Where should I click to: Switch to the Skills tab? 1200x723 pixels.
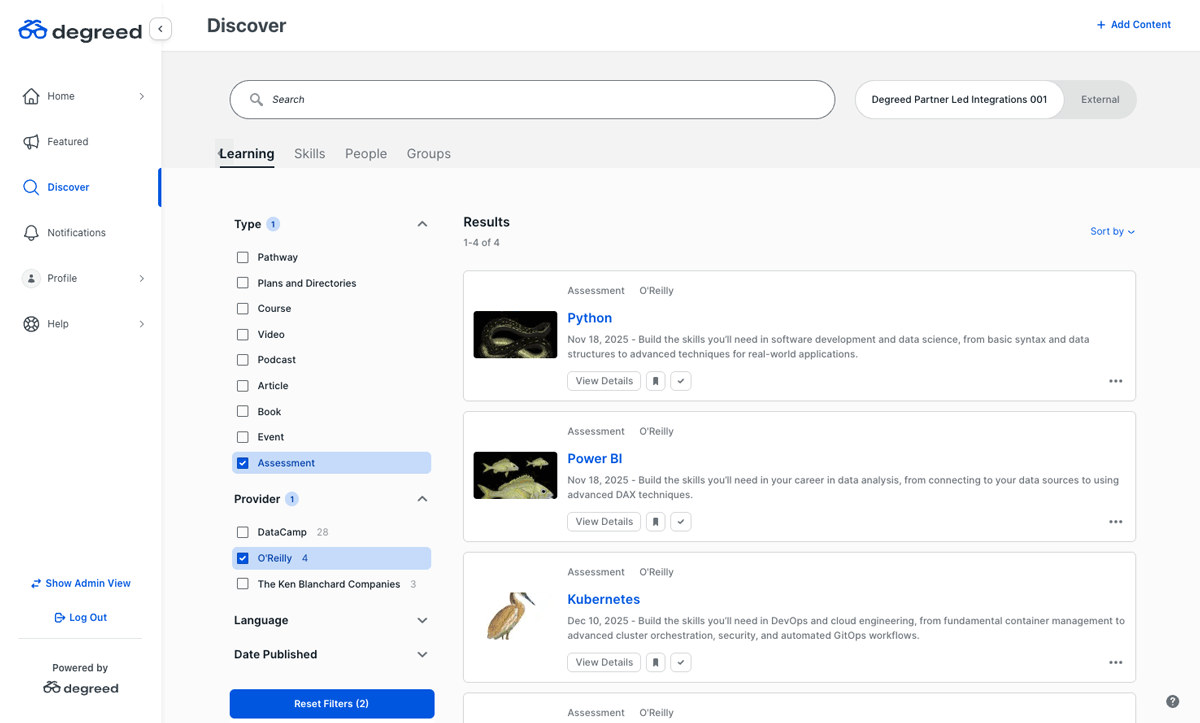pyautogui.click(x=309, y=154)
